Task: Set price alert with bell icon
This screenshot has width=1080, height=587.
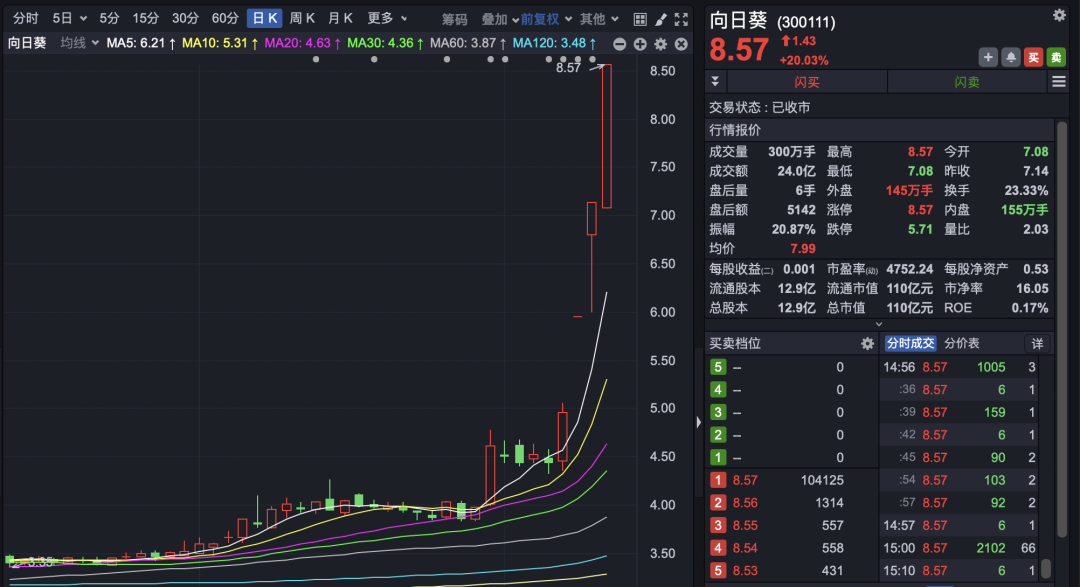Action: coord(1010,57)
